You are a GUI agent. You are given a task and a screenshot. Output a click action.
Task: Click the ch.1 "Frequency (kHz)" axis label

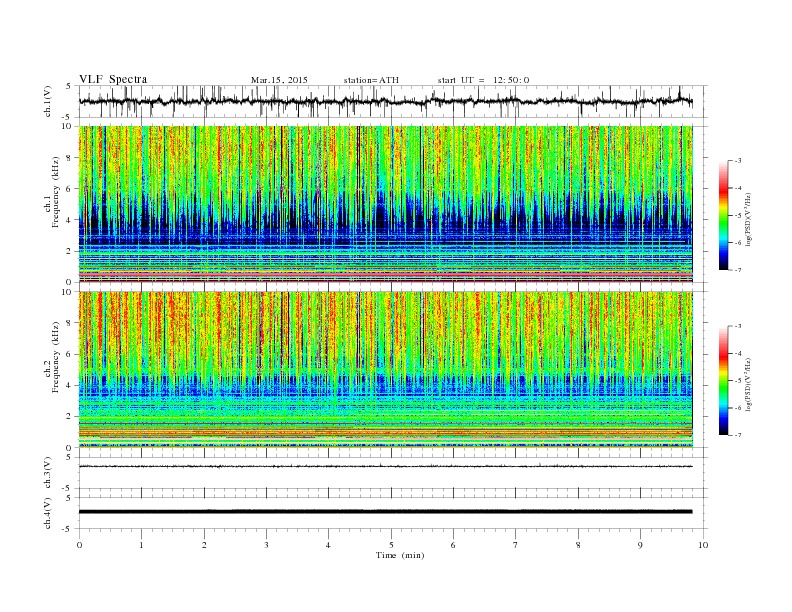(x=55, y=192)
